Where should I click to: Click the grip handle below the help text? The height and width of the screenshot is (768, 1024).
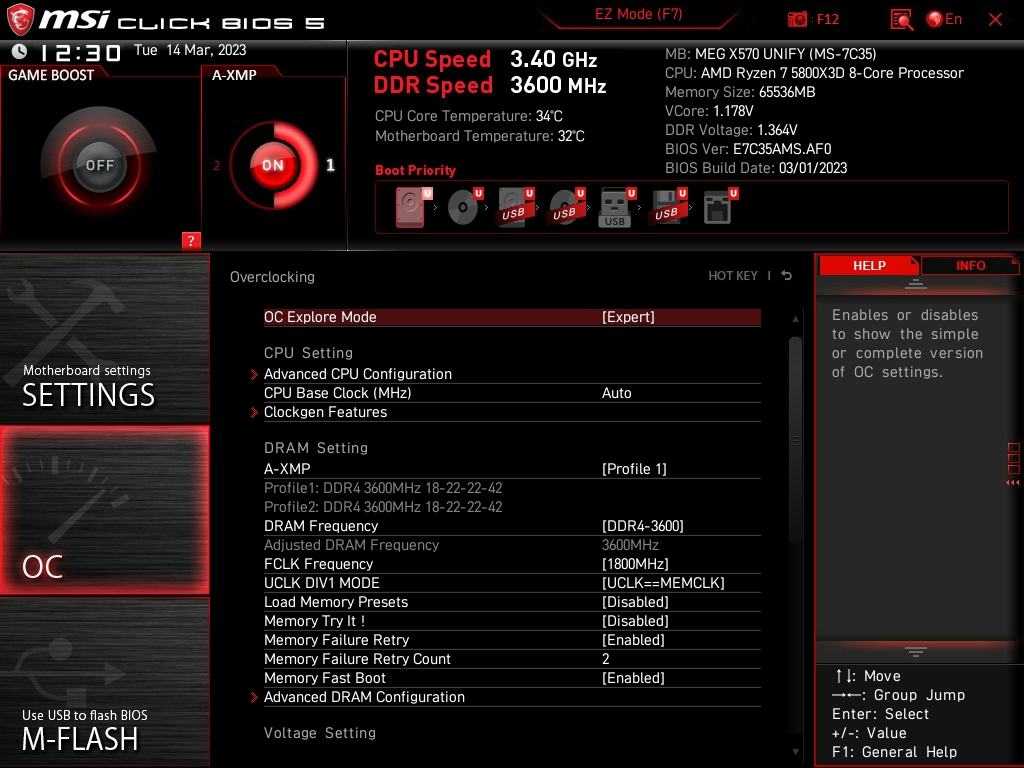click(916, 651)
